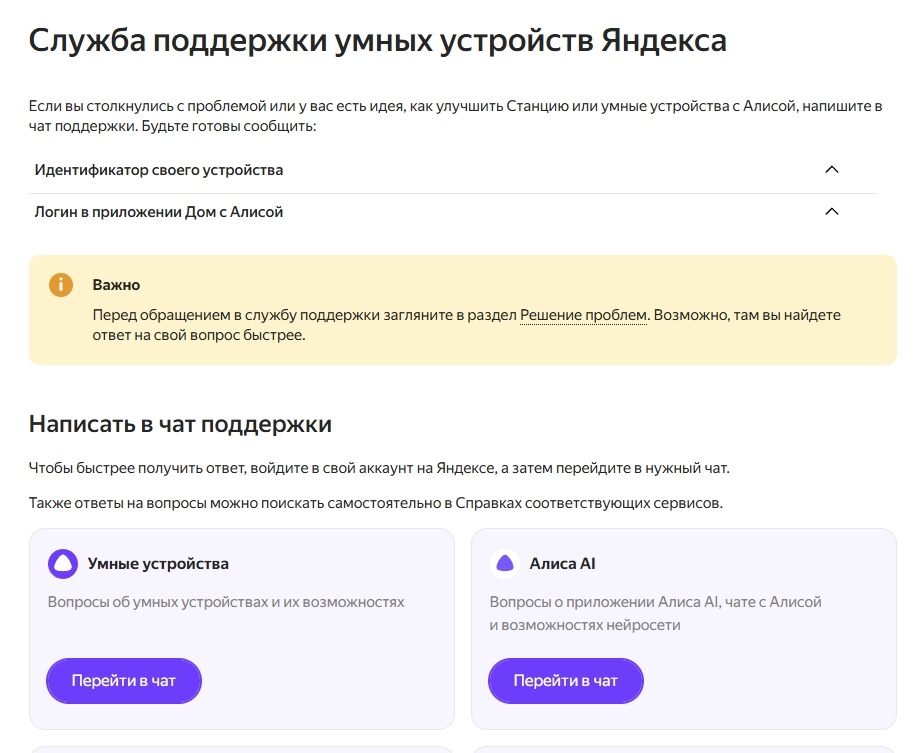
Task: Click the page heading about Яндекс support
Action: click(x=378, y=39)
